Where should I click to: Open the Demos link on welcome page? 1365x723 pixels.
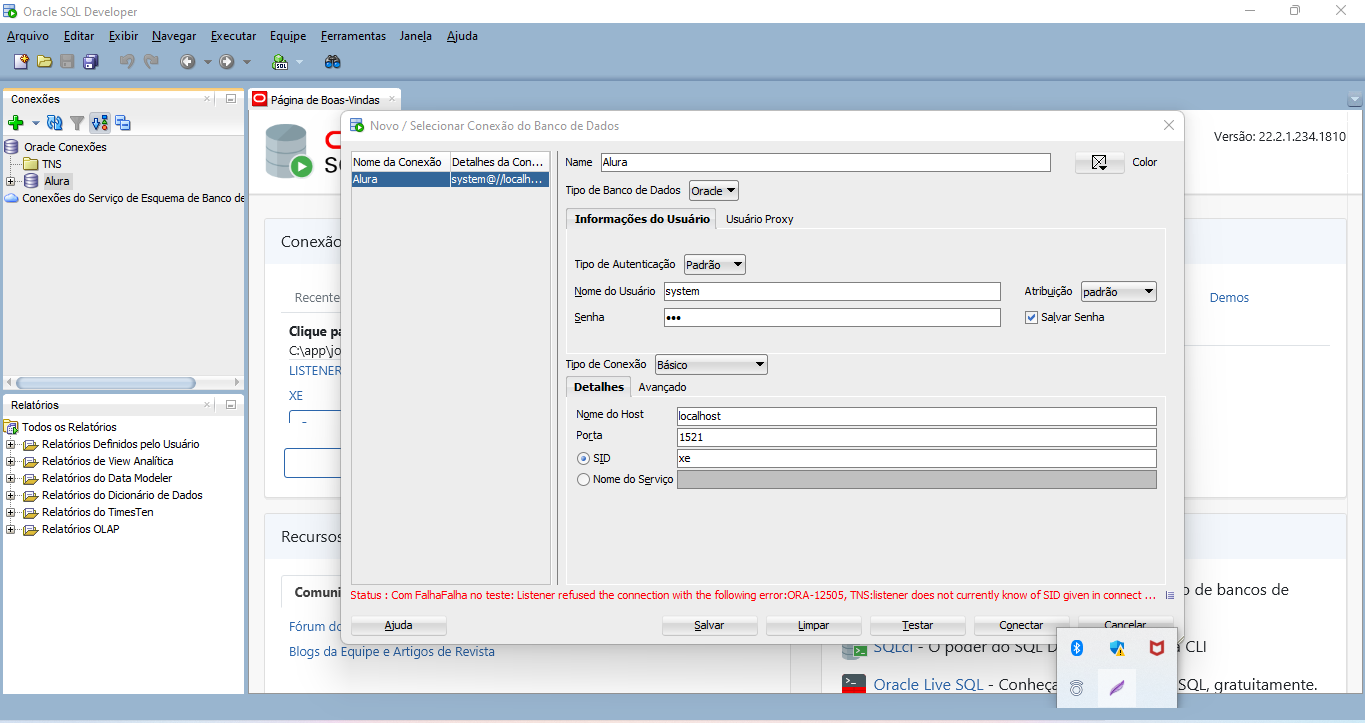(1229, 297)
